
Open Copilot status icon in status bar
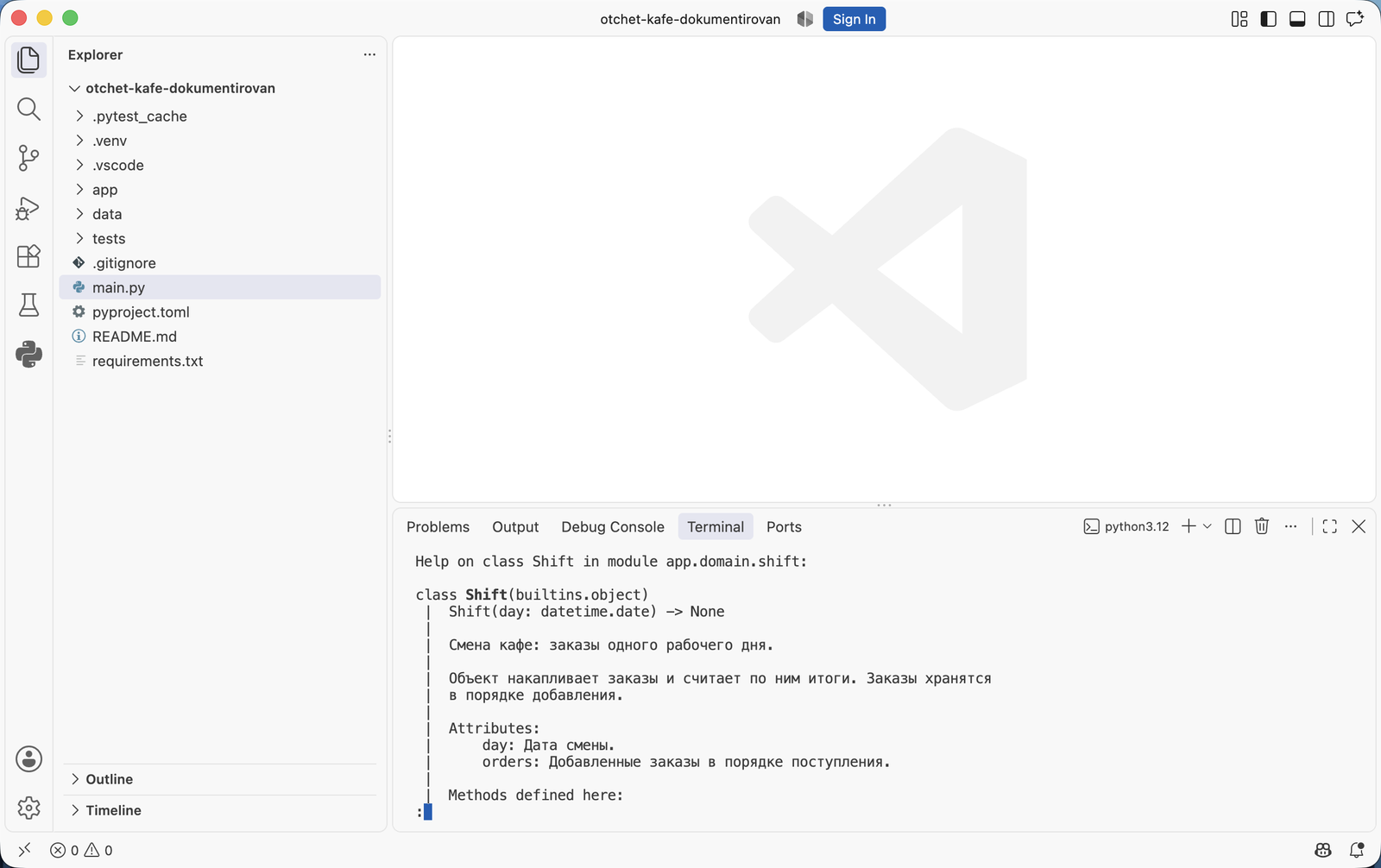(x=1323, y=850)
